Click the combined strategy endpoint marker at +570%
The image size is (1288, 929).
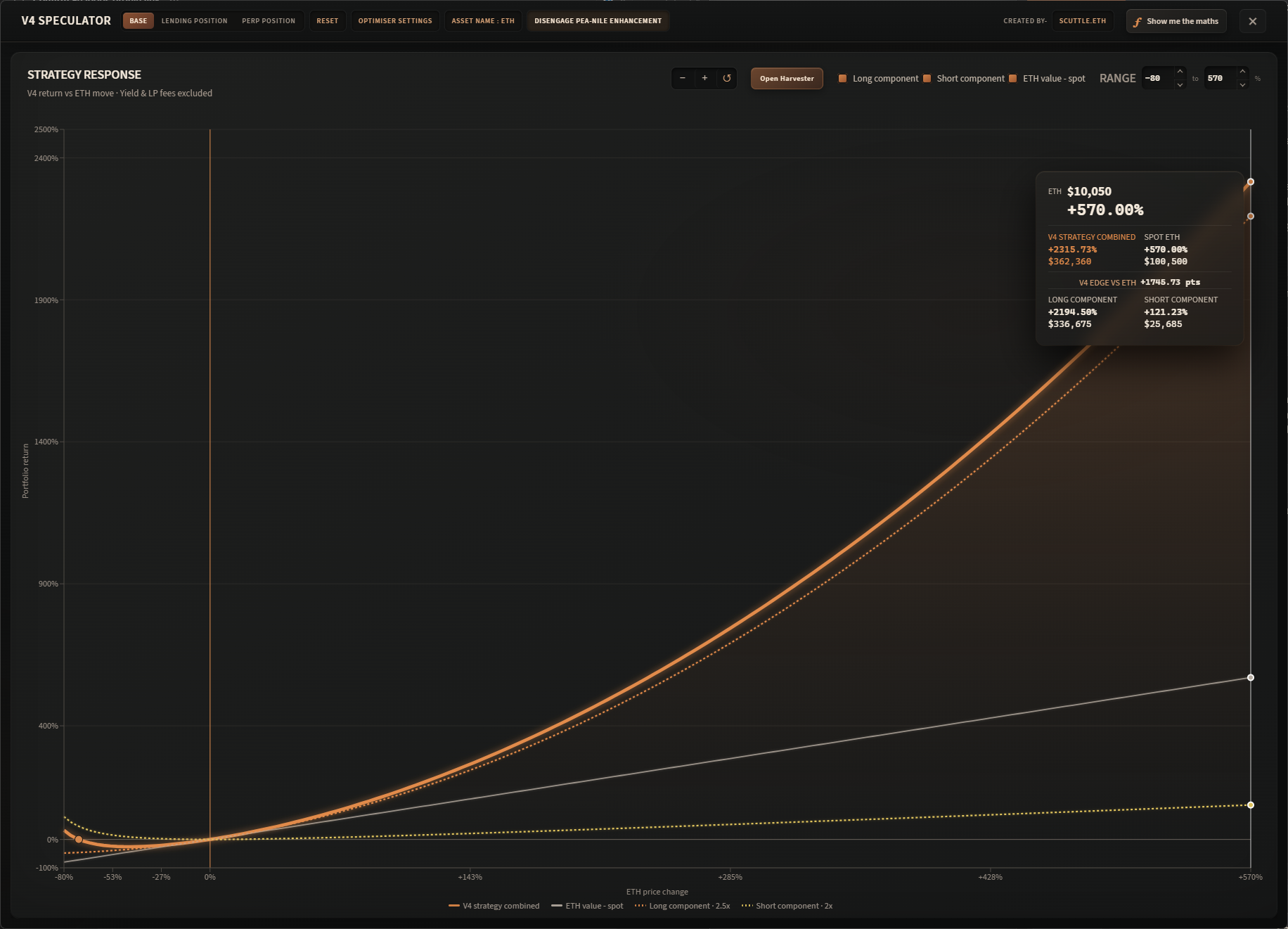coord(1250,182)
